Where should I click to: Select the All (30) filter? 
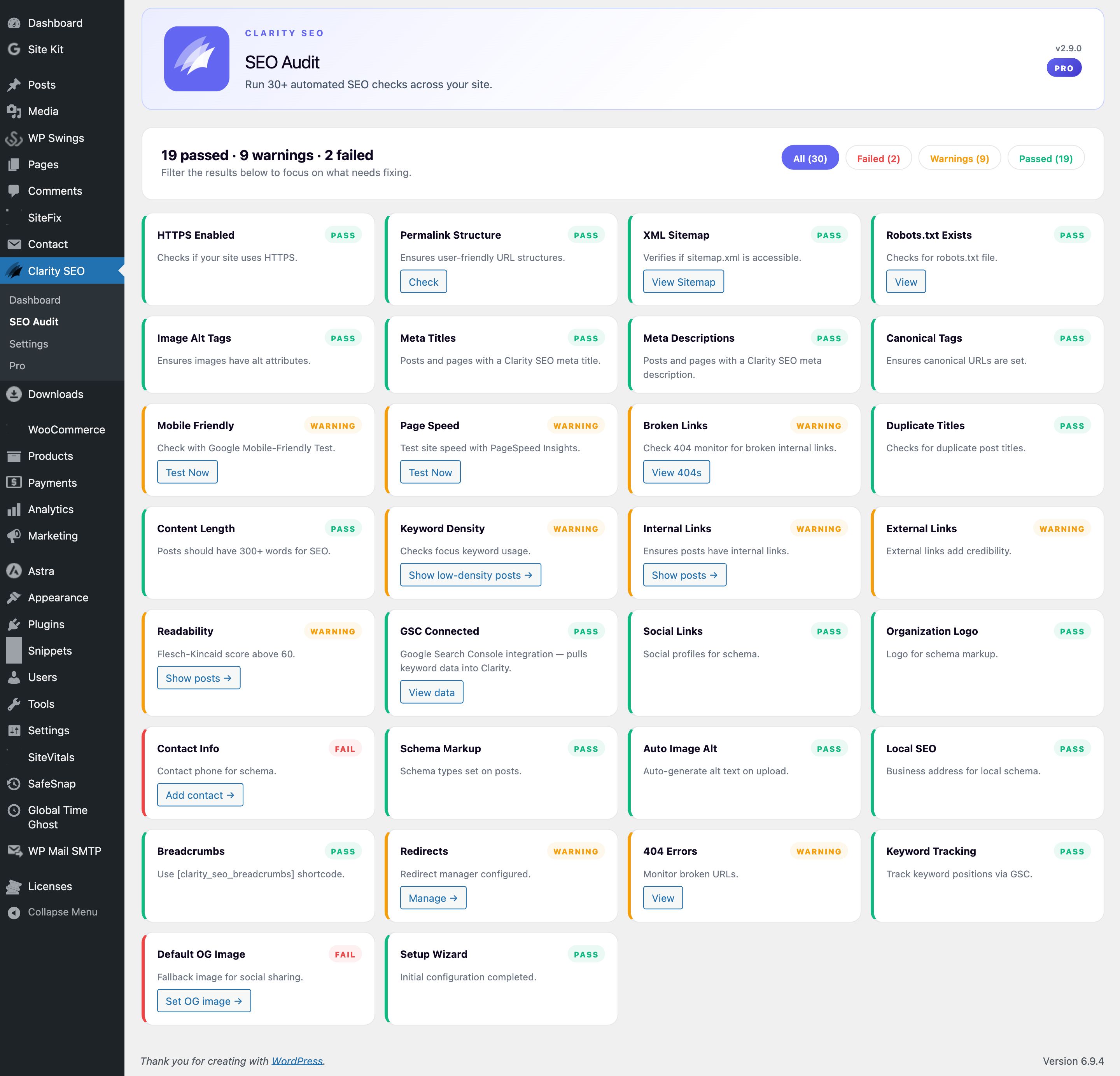(x=810, y=158)
